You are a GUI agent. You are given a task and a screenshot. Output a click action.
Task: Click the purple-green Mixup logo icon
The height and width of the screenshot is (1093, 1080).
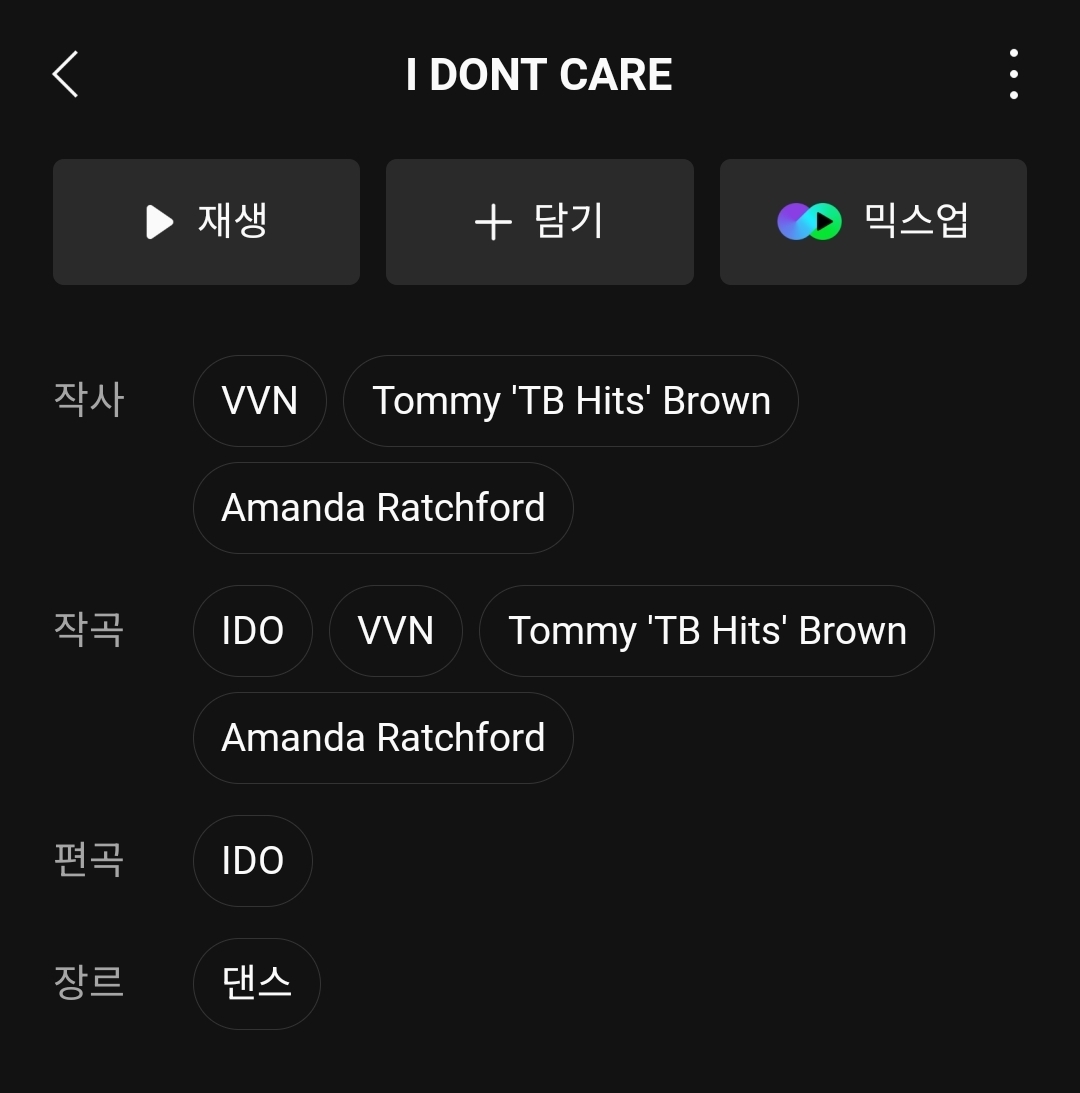coord(809,222)
